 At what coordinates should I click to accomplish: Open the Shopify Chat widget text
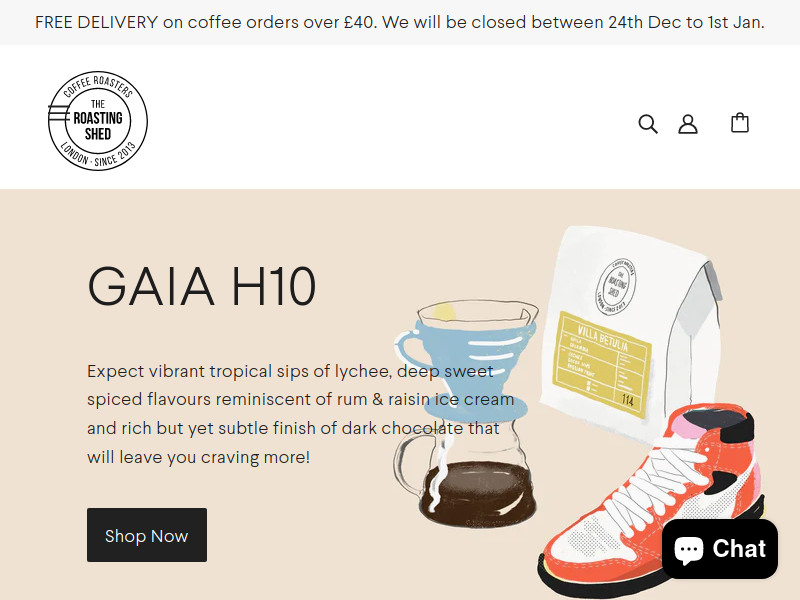(739, 549)
